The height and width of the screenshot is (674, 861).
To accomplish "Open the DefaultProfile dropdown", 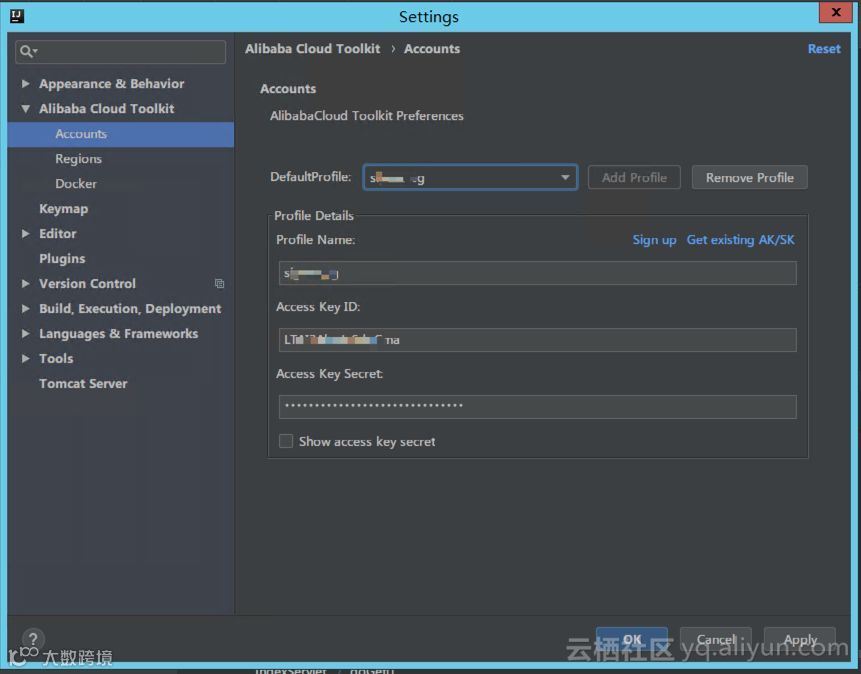I will pyautogui.click(x=470, y=177).
